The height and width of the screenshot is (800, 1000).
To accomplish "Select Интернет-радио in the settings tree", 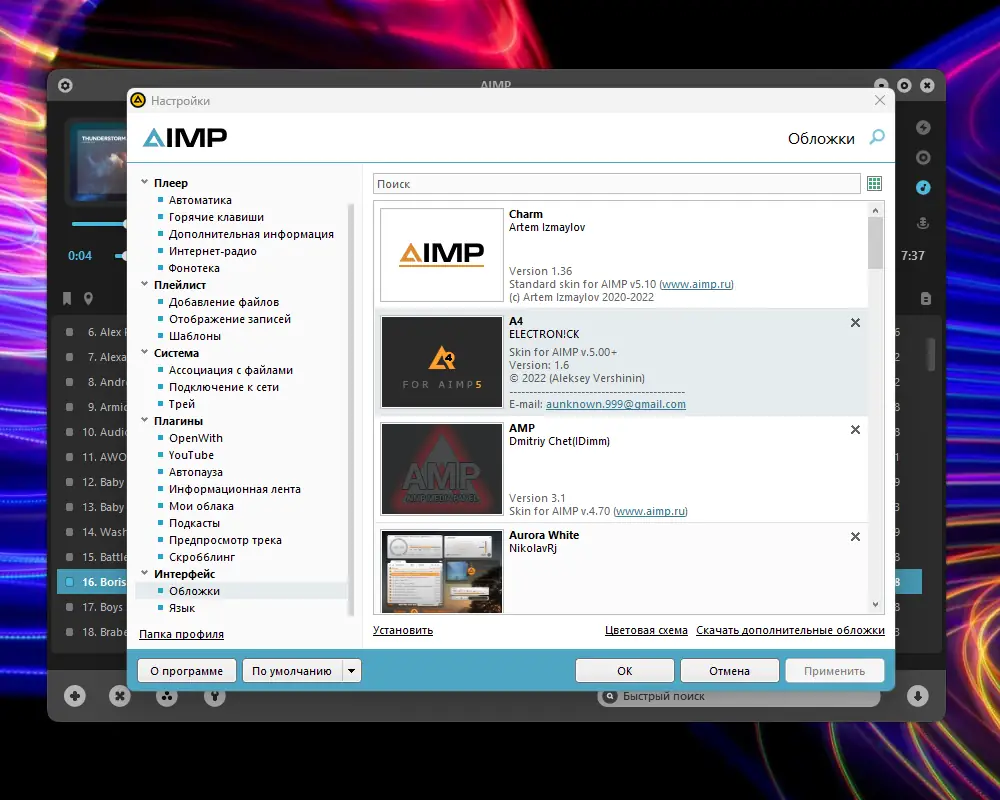I will (212, 251).
